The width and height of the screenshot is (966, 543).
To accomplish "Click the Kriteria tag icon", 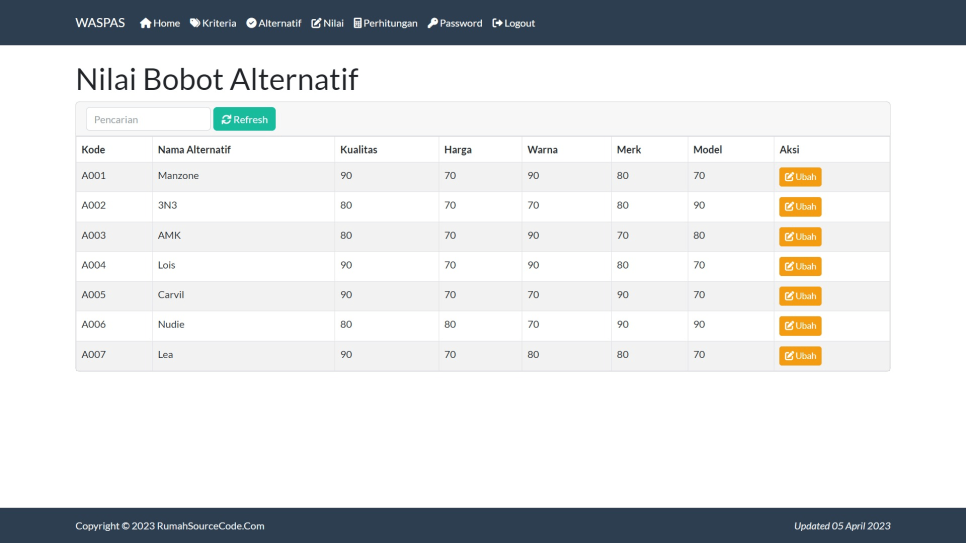I will (x=195, y=23).
